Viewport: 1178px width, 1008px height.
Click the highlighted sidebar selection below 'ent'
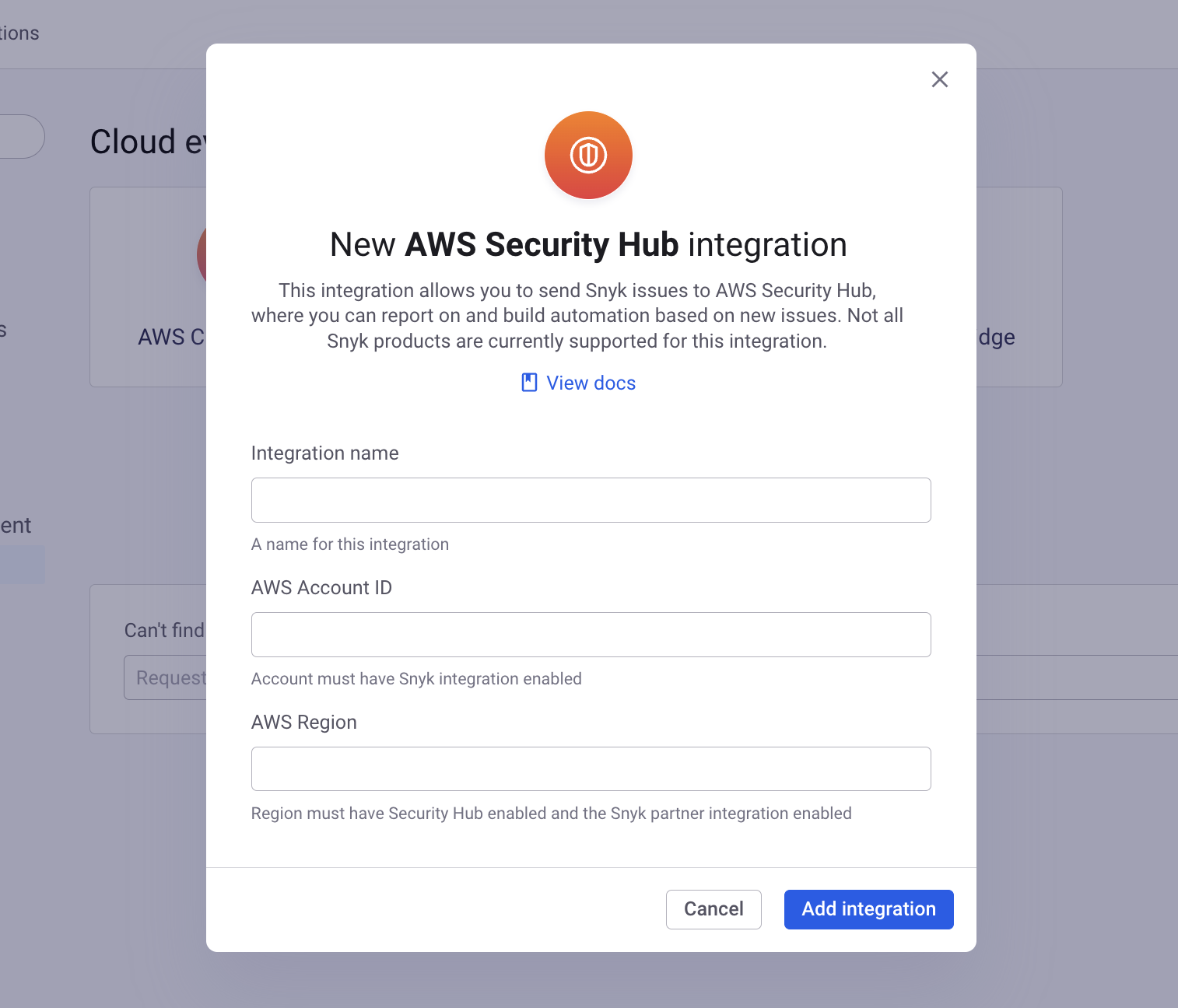pos(22,565)
